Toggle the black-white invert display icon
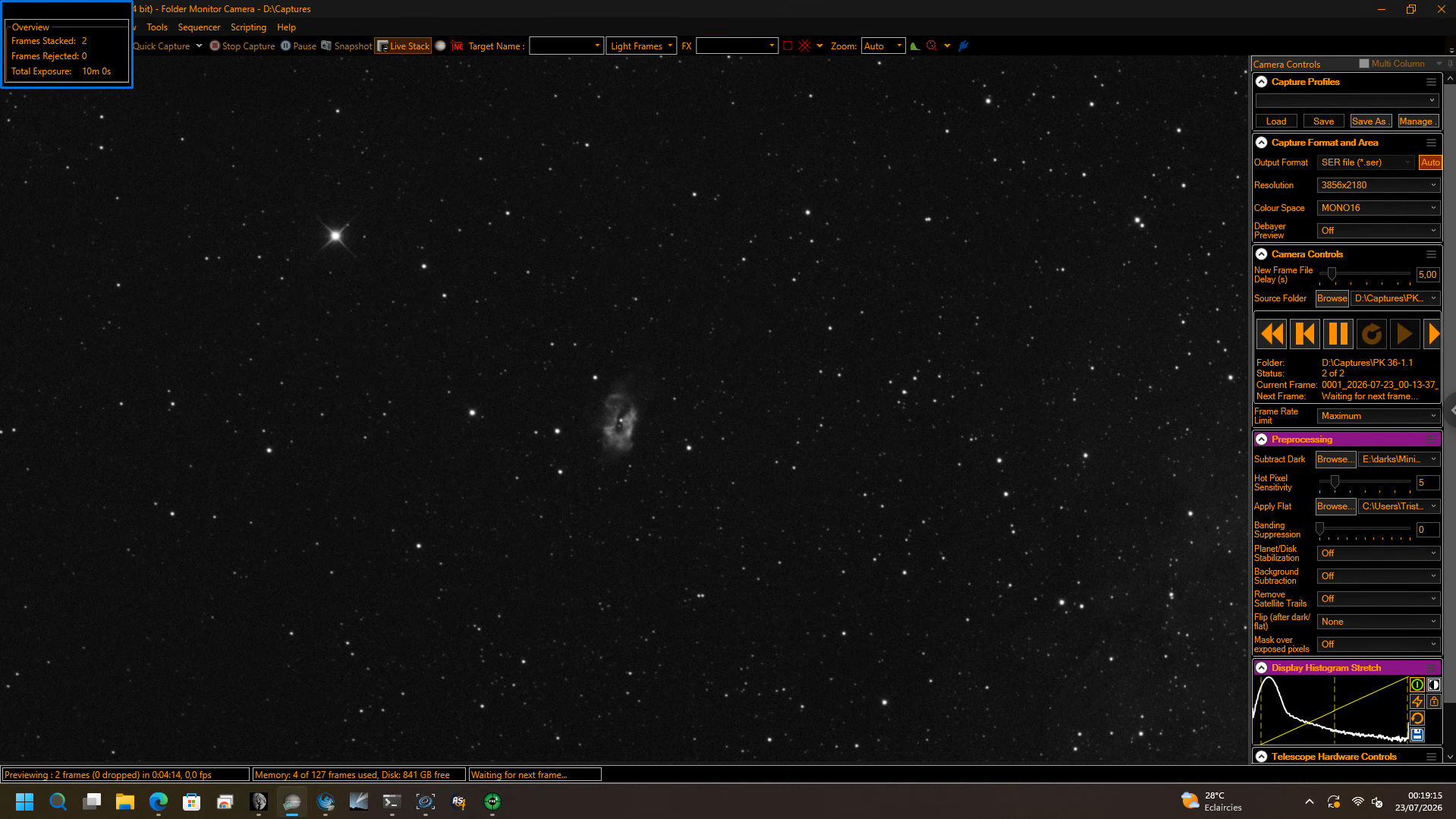This screenshot has width=1456, height=819. coord(1433,685)
